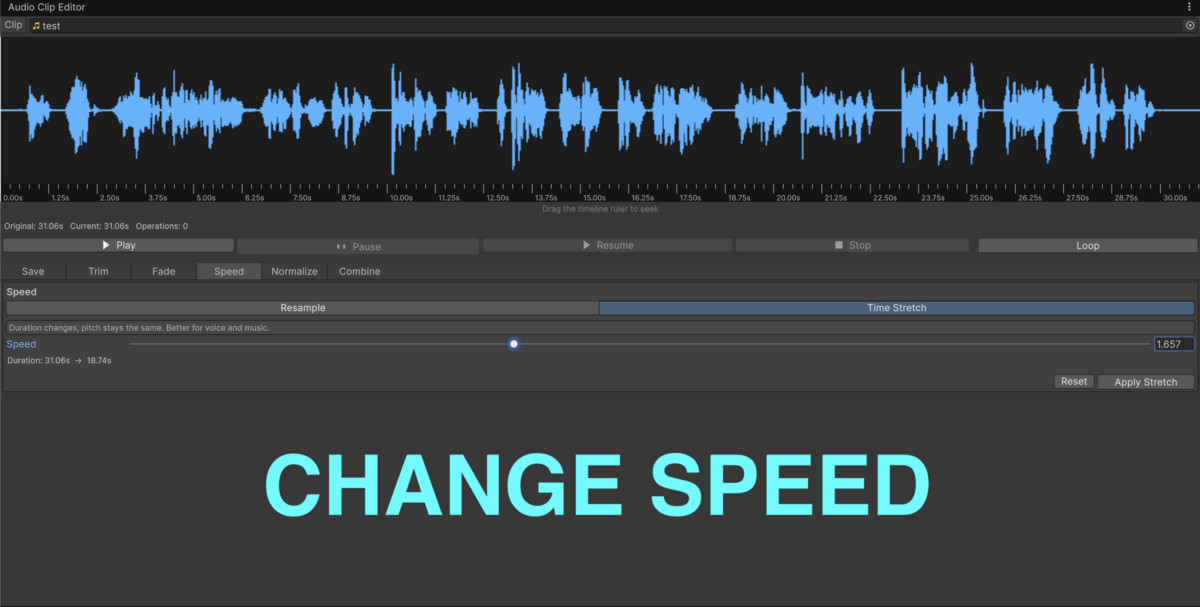Select the Time Stretch mode
1200x607 pixels.
(x=897, y=308)
